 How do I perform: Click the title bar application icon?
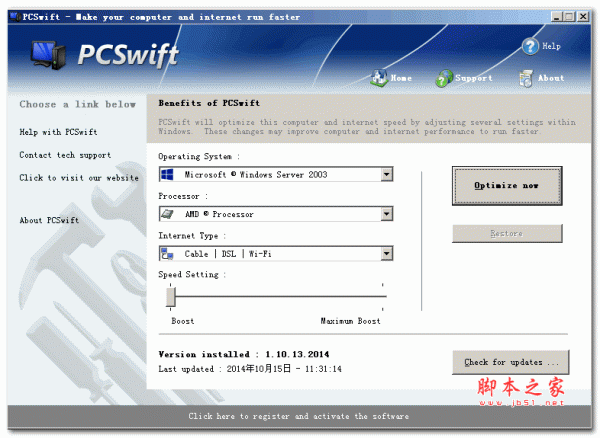pos(15,17)
